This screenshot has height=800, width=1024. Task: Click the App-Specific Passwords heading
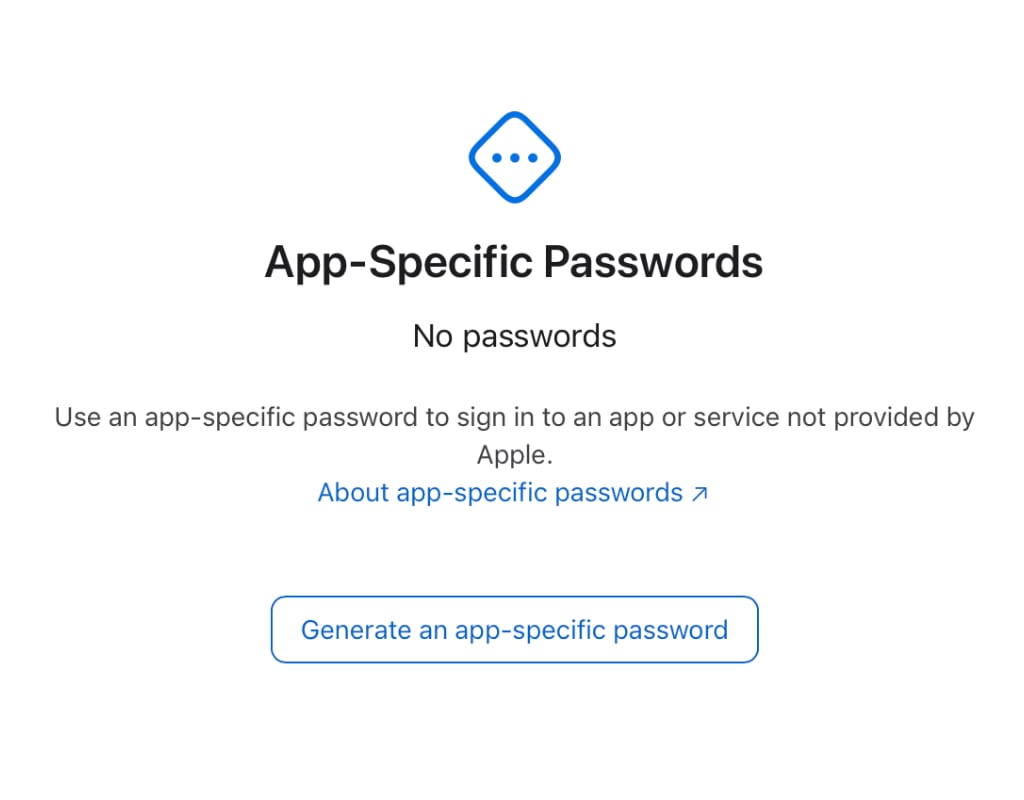(514, 261)
